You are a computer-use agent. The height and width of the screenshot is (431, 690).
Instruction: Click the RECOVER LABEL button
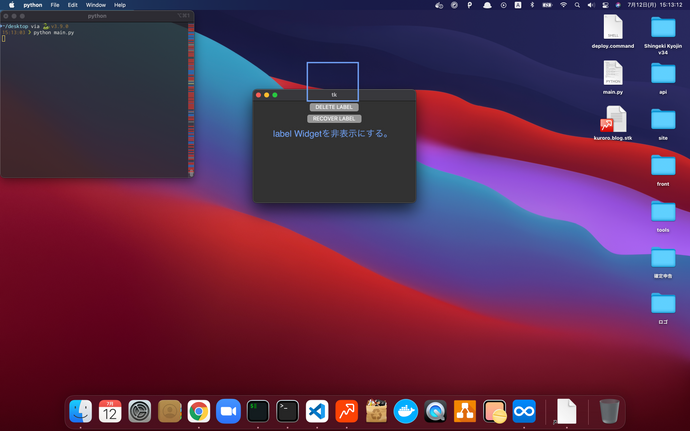click(x=333, y=118)
